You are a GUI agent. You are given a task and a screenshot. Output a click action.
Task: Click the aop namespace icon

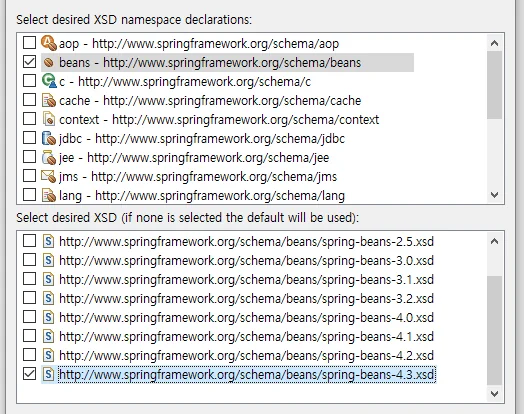click(x=49, y=43)
